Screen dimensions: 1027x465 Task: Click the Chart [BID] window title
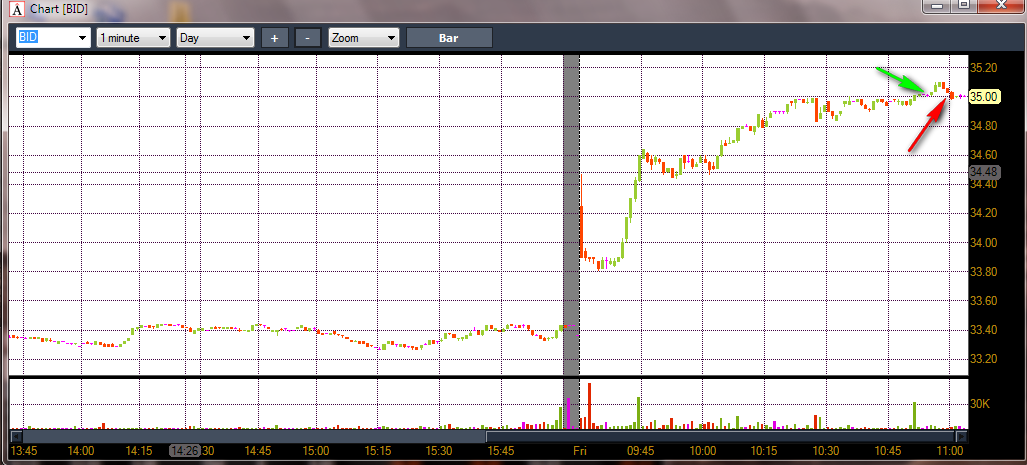pos(59,10)
